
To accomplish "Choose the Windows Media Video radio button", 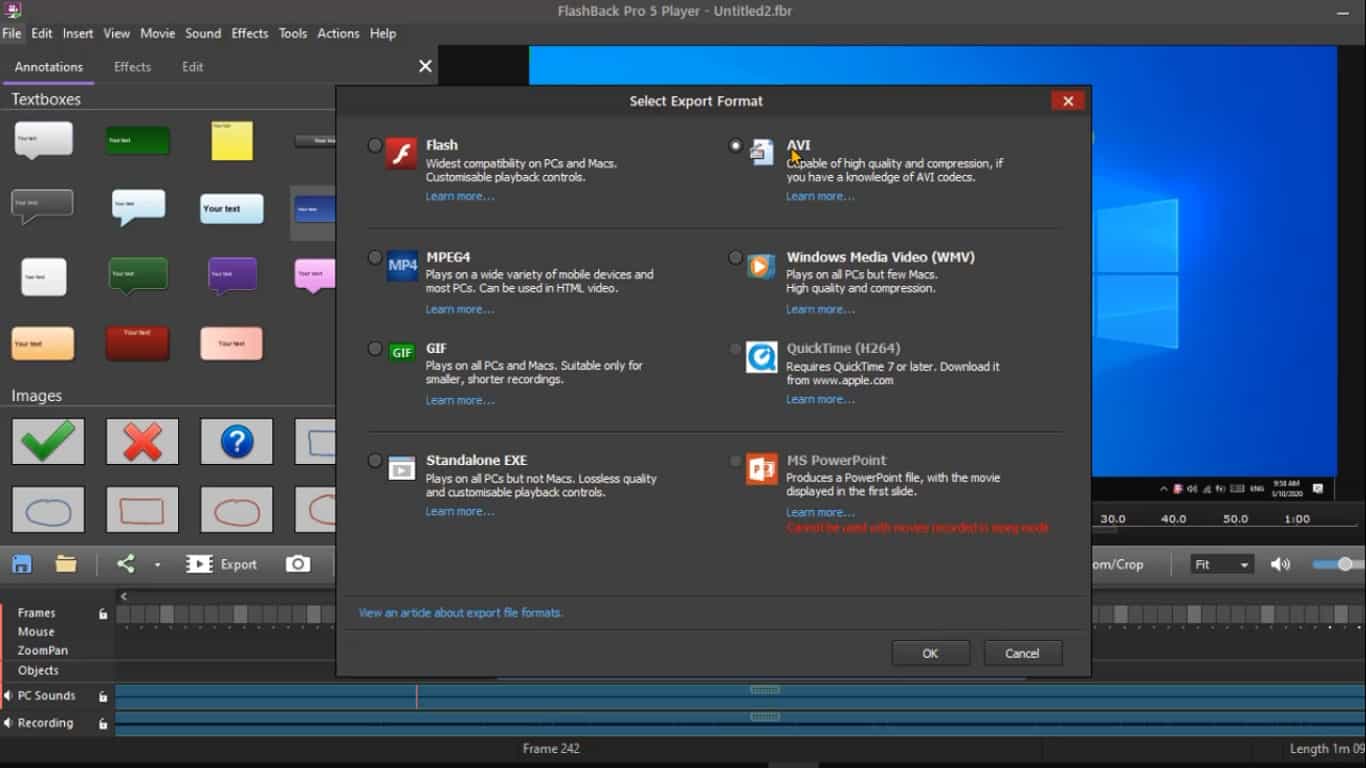I will tap(736, 257).
